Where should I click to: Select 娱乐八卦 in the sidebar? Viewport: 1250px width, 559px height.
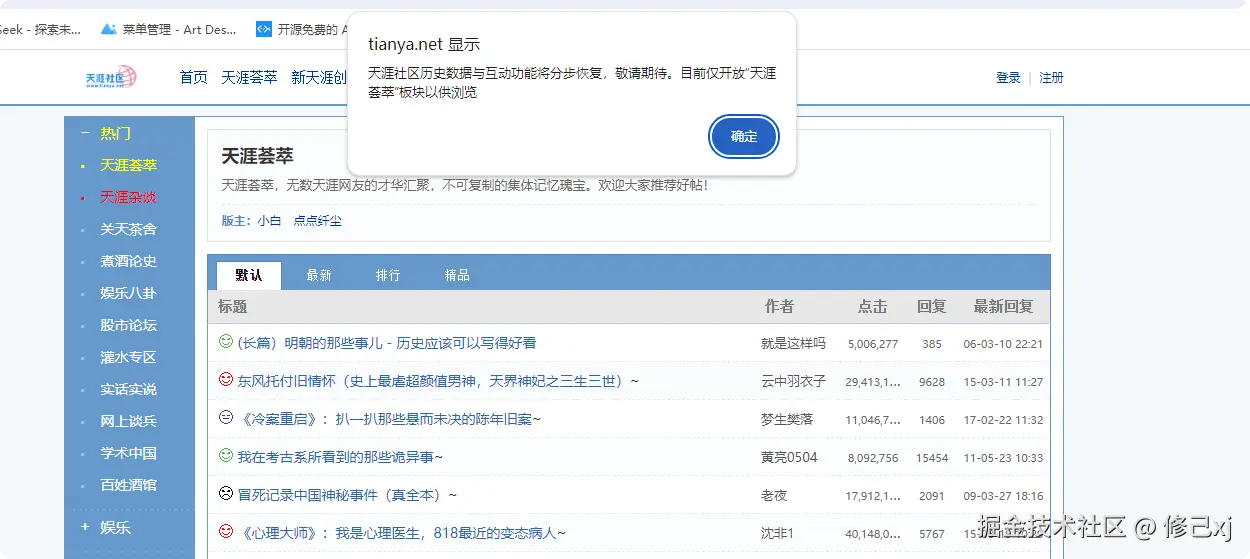(x=128, y=293)
